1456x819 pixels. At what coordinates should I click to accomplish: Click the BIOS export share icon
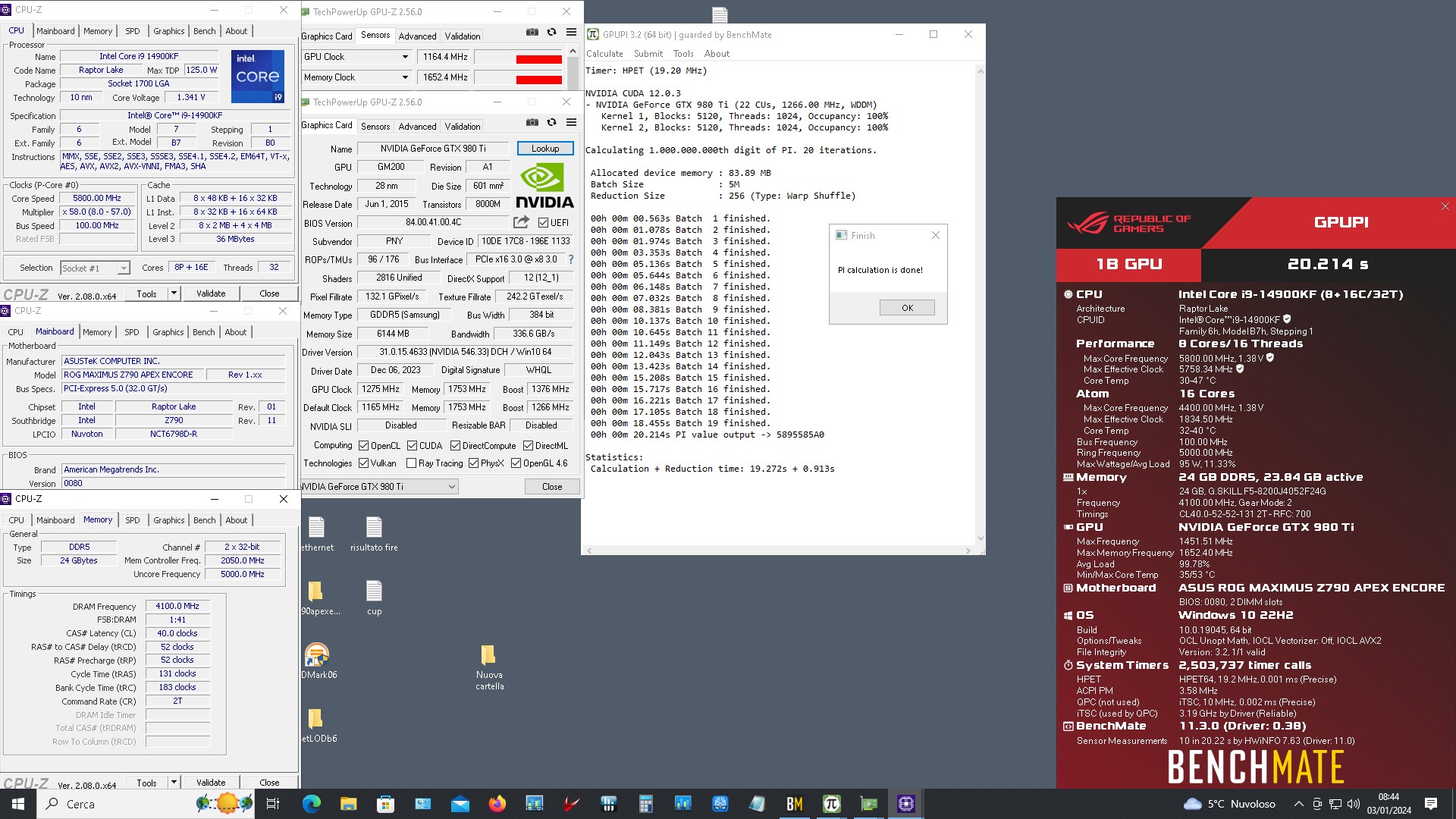(521, 222)
